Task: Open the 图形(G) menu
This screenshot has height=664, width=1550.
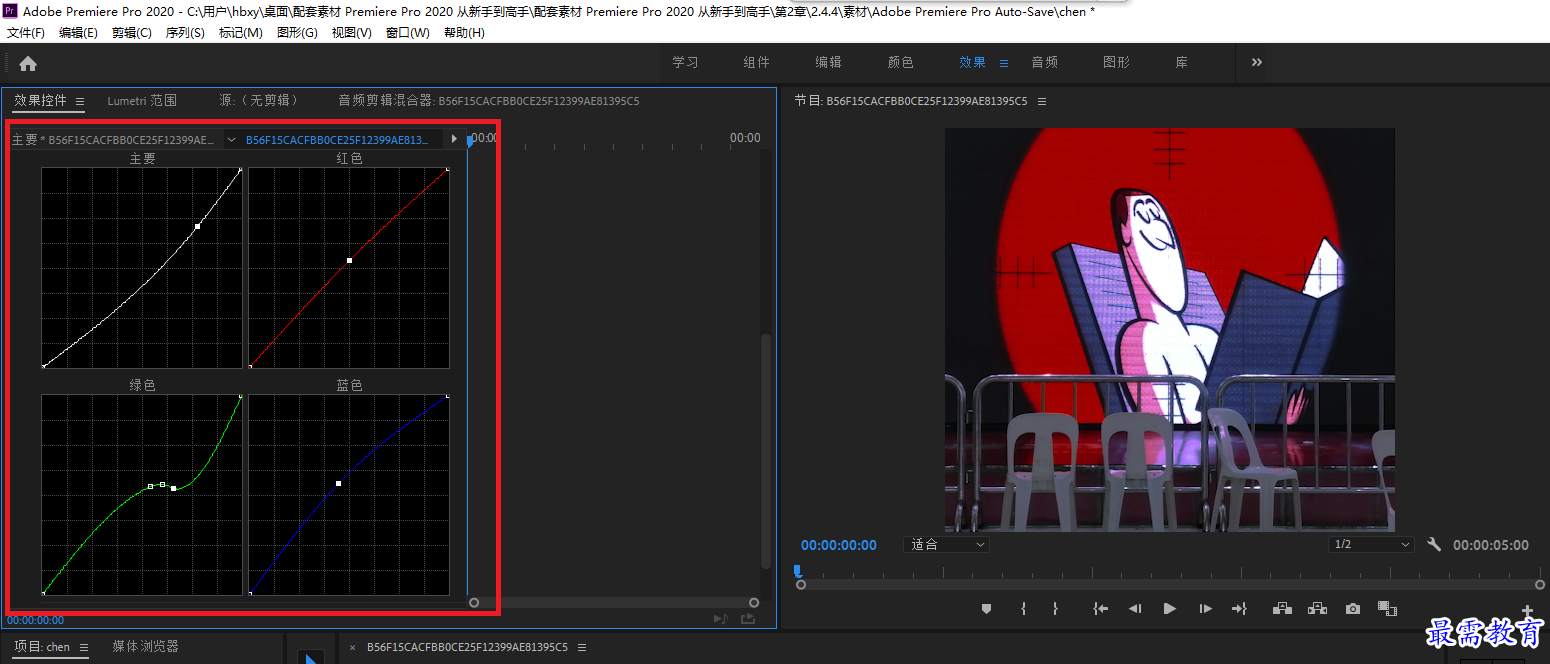Action: (x=297, y=33)
